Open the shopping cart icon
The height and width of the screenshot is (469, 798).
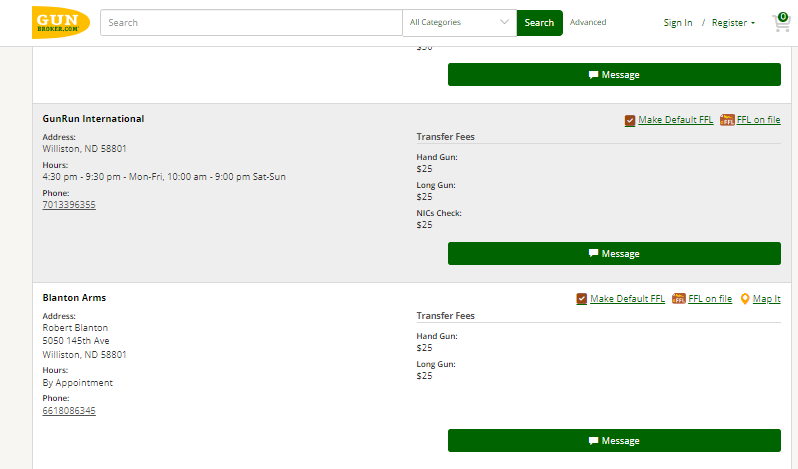(x=781, y=22)
